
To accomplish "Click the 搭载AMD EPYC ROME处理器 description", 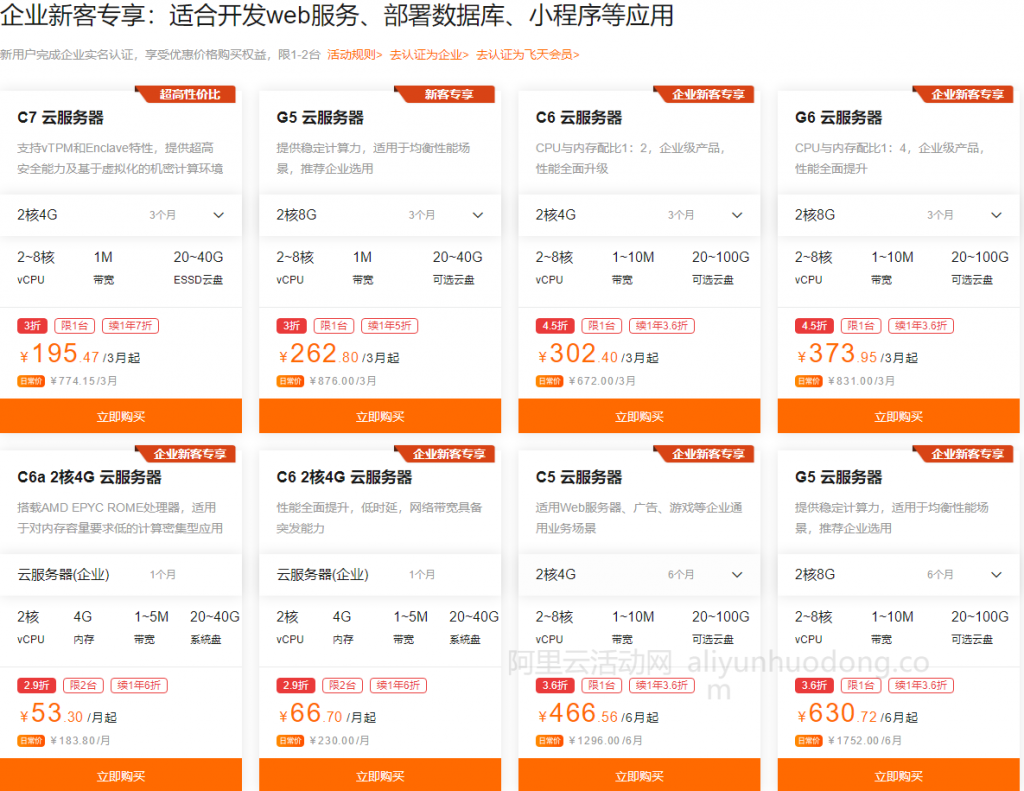I will coord(120,517).
